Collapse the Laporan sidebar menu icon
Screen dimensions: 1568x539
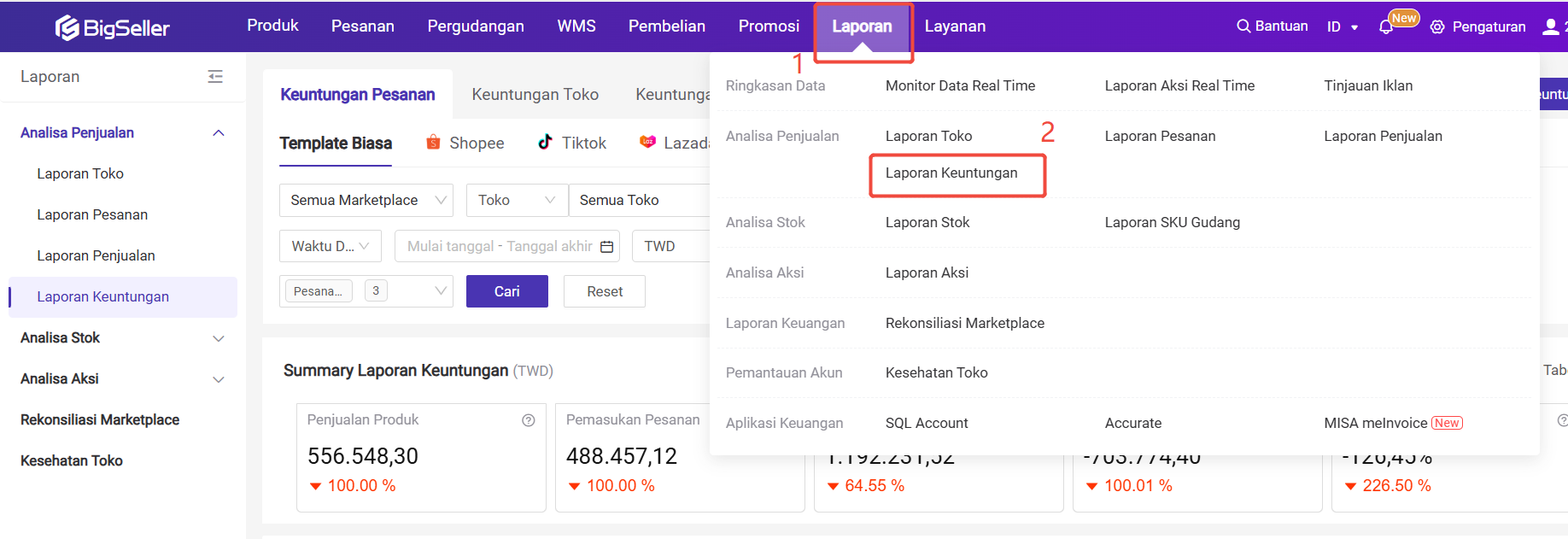click(x=215, y=77)
